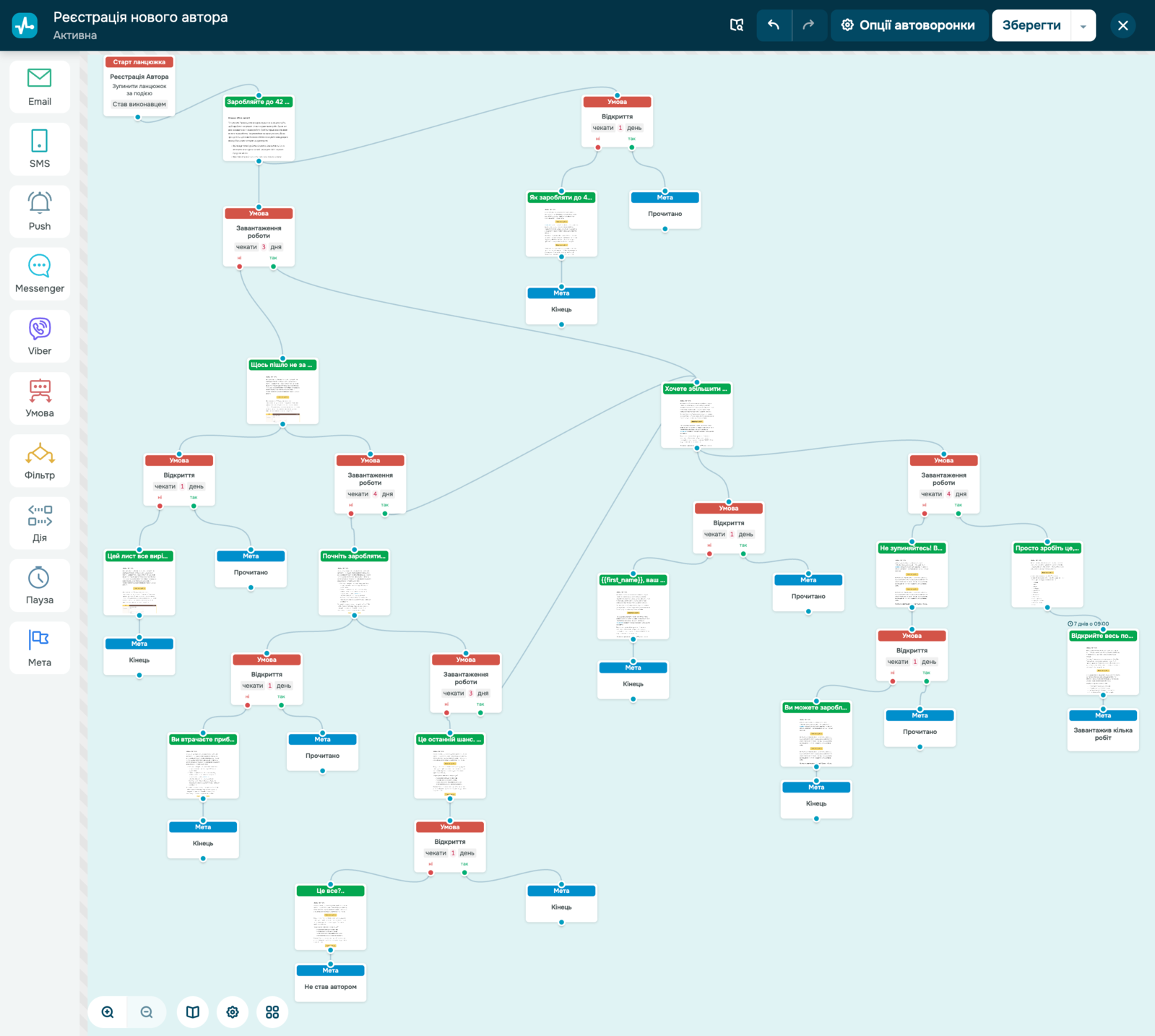Select the Старт ланцюжка start node

pyautogui.click(x=139, y=85)
